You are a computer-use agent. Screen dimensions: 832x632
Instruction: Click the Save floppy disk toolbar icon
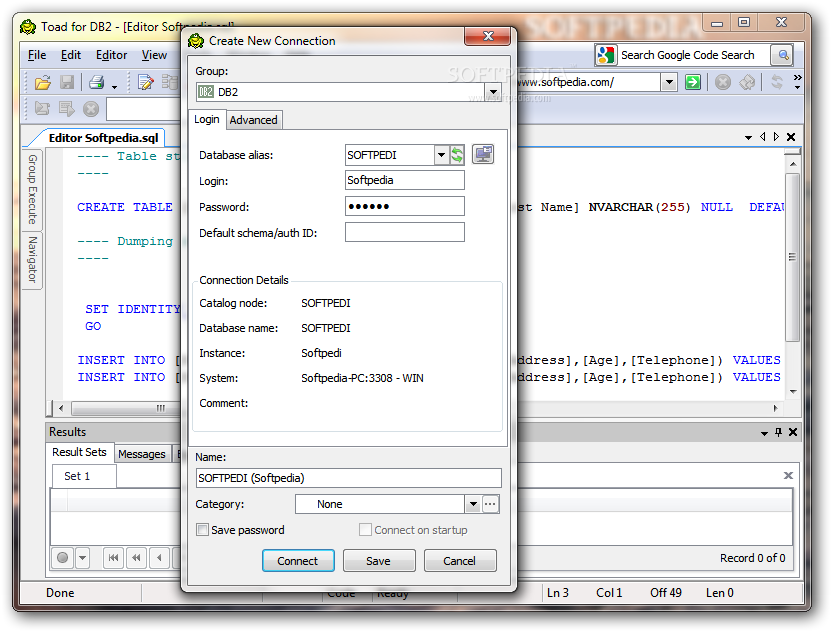[x=67, y=82]
